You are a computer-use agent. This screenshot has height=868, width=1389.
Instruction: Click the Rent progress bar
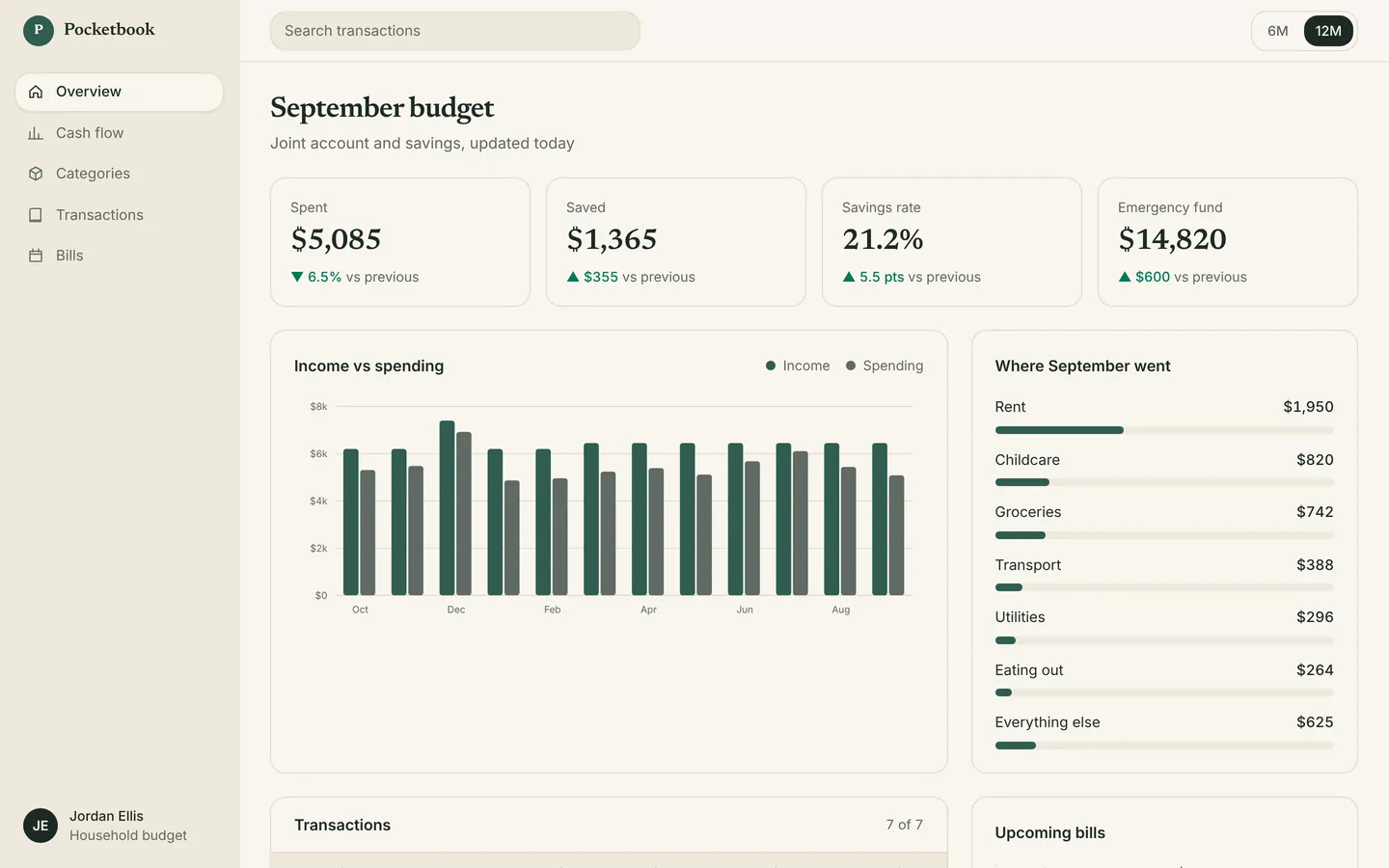(1164, 430)
